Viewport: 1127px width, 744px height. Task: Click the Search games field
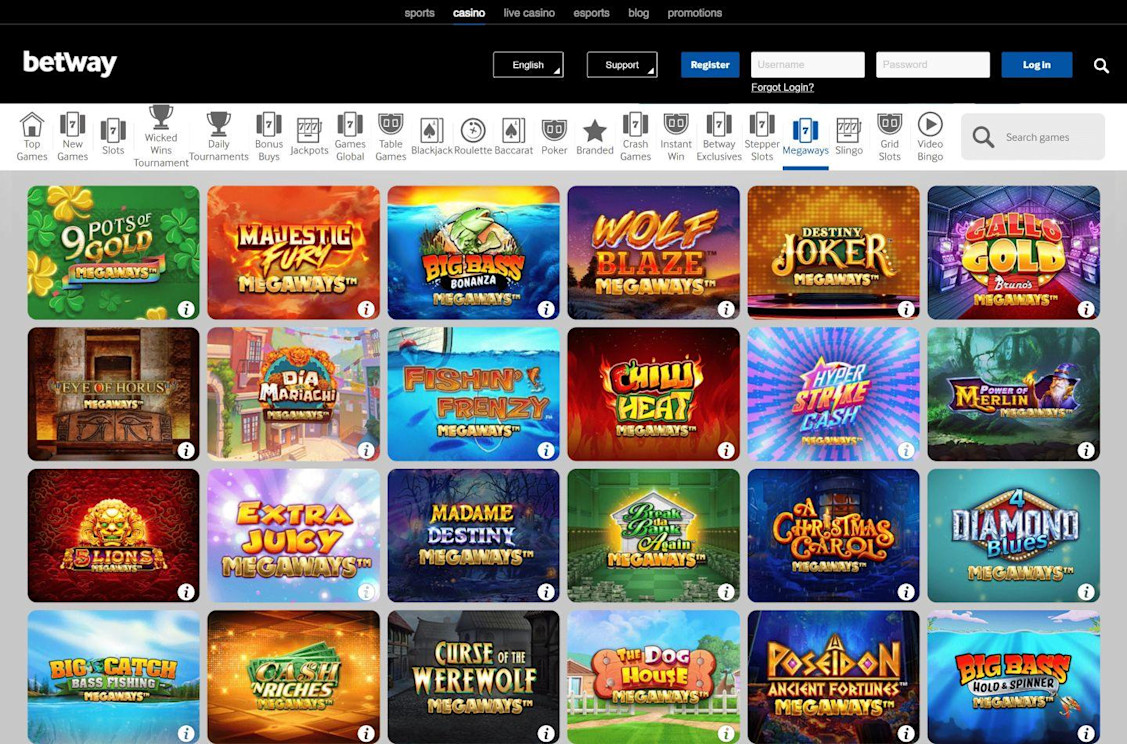[1033, 137]
